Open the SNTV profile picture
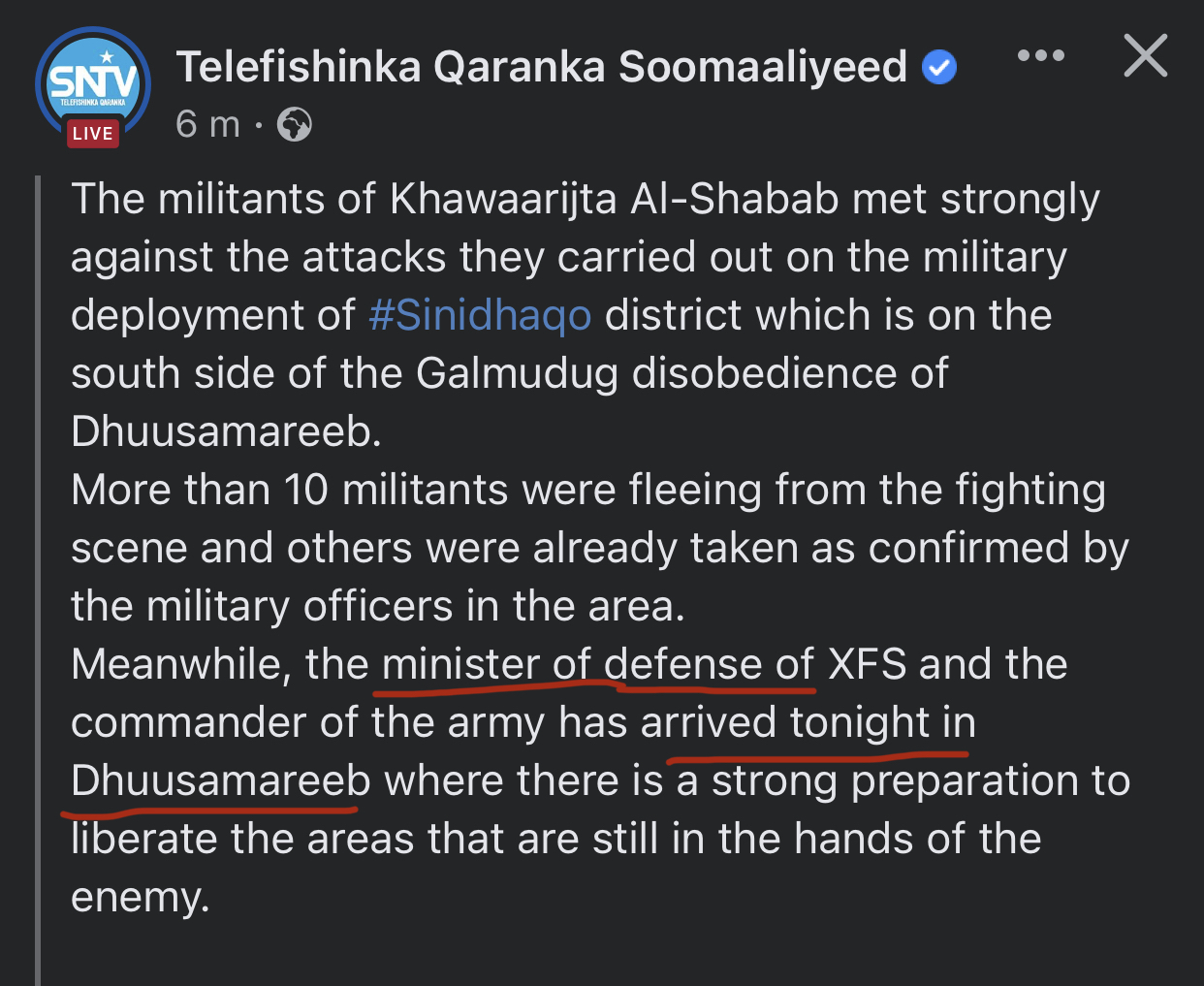The width and height of the screenshot is (1204, 986). [x=93, y=85]
